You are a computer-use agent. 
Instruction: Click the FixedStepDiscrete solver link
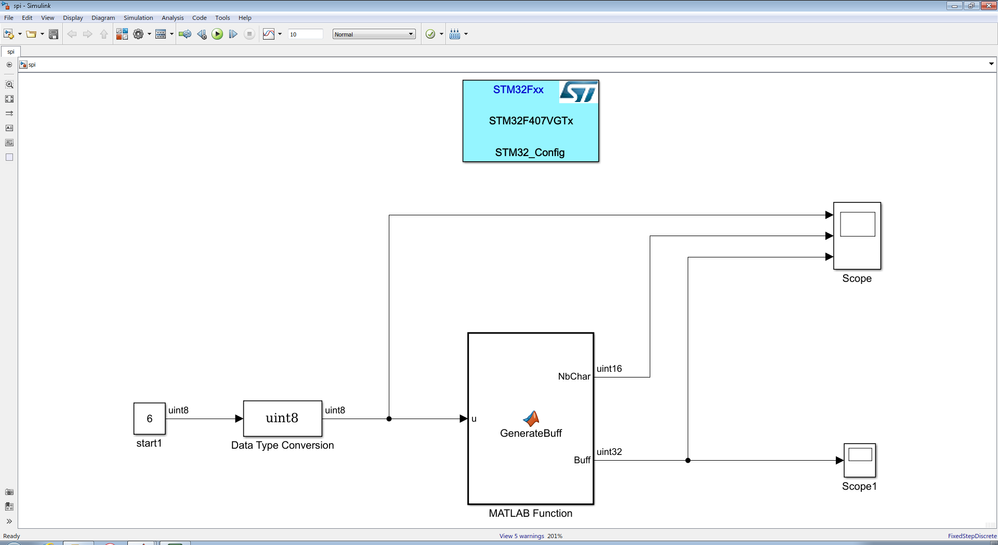click(972, 536)
